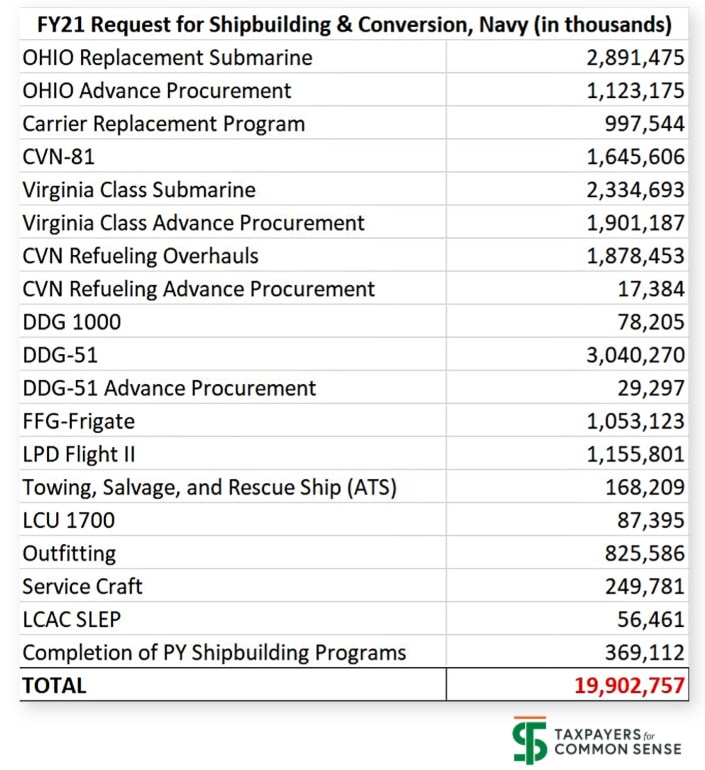Select the 'DDG-51' row label
705x770 pixels.
(x=60, y=355)
